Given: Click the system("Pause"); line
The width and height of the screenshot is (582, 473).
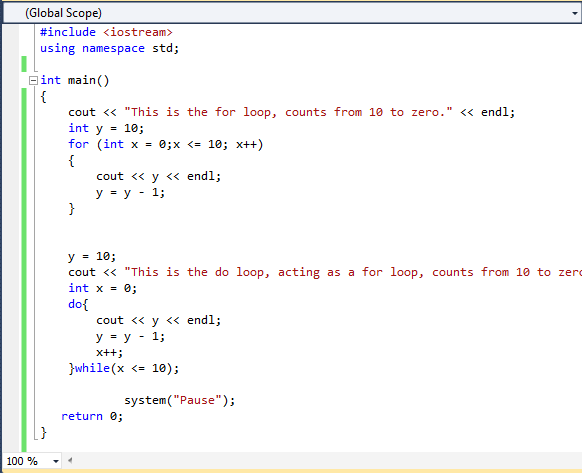Looking at the screenshot, I should [180, 400].
